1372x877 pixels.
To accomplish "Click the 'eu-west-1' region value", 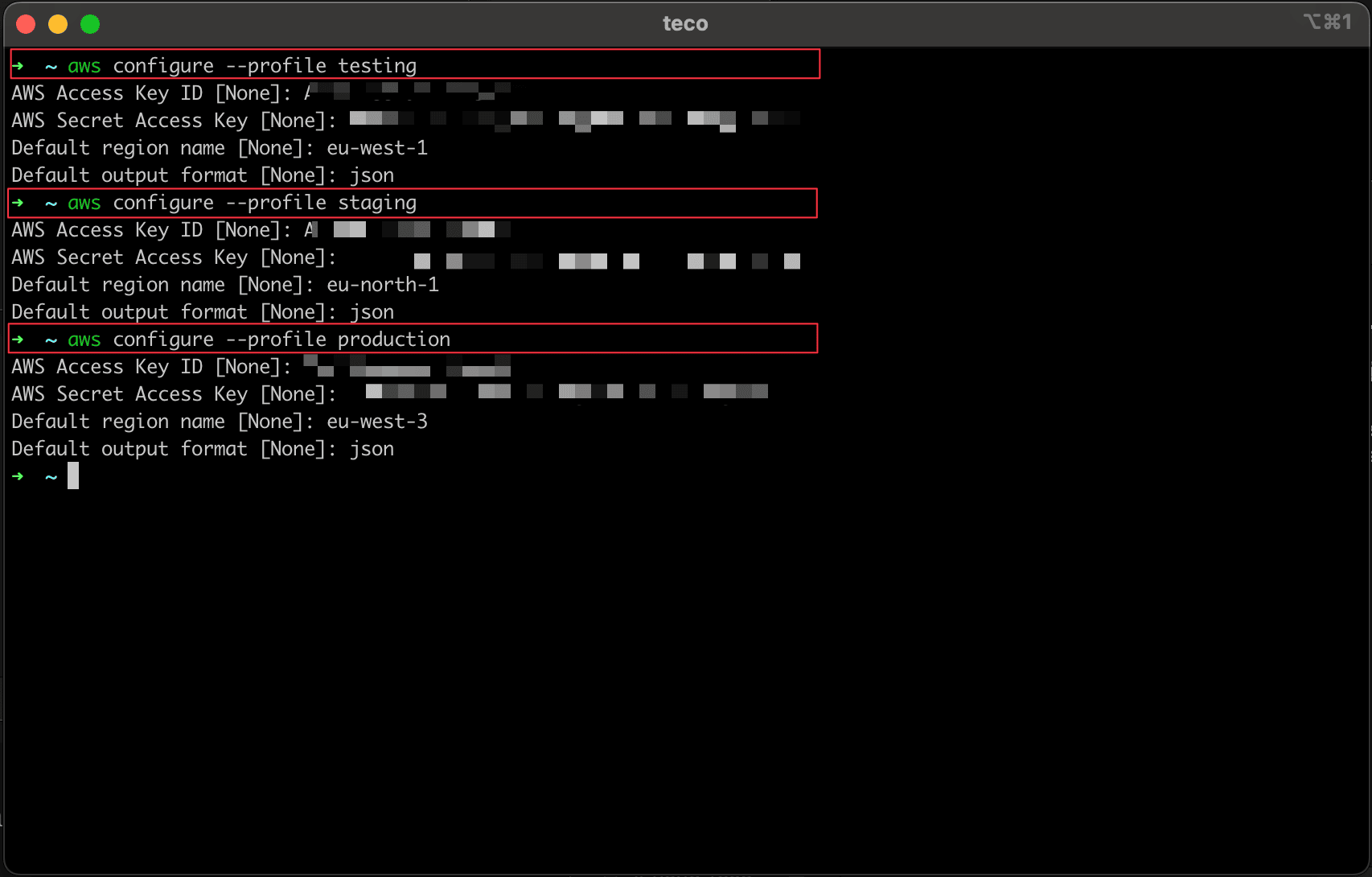I will tap(376, 148).
